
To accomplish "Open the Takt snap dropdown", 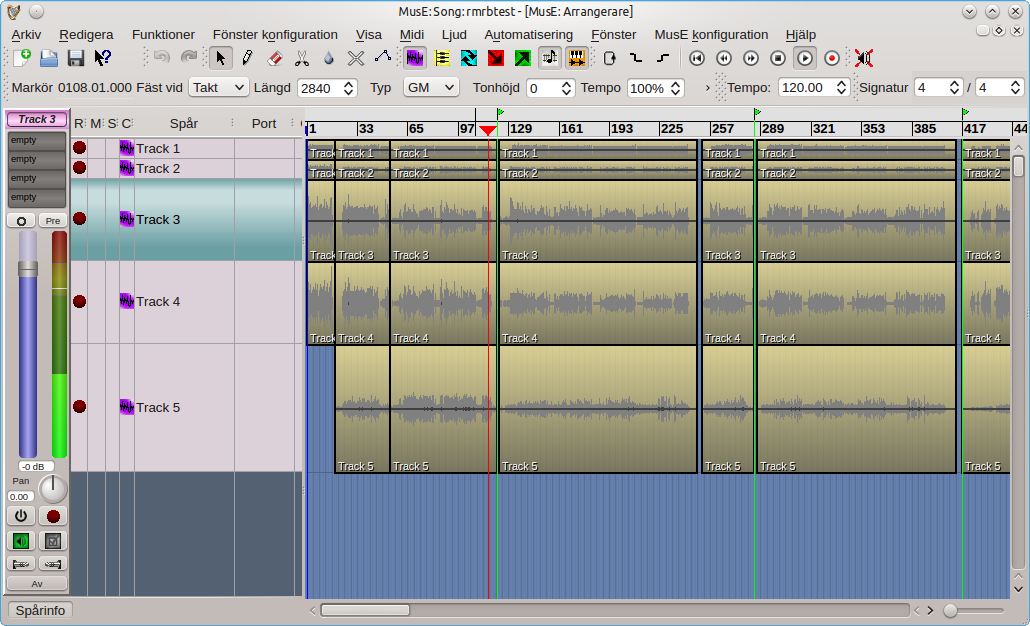I will click(x=219, y=88).
